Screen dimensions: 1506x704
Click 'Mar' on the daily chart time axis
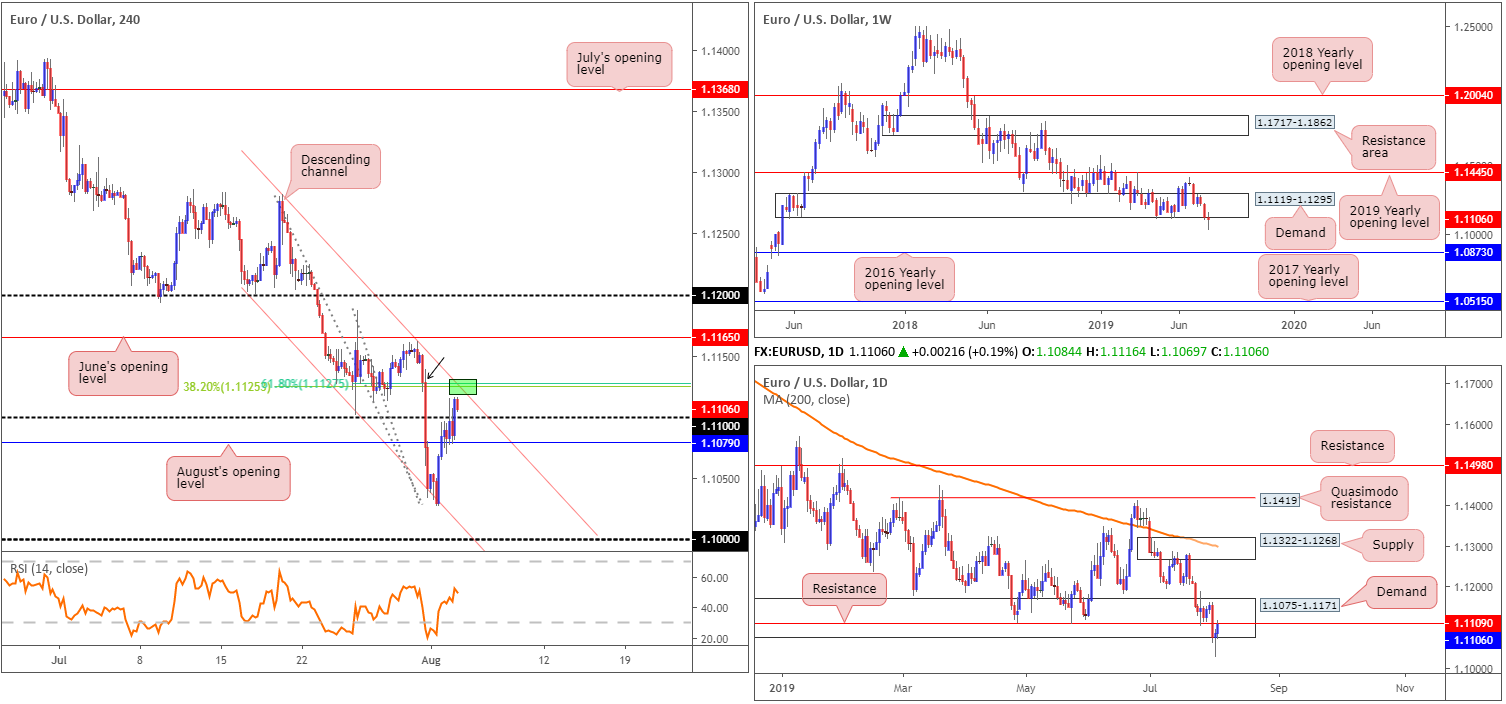pos(901,688)
